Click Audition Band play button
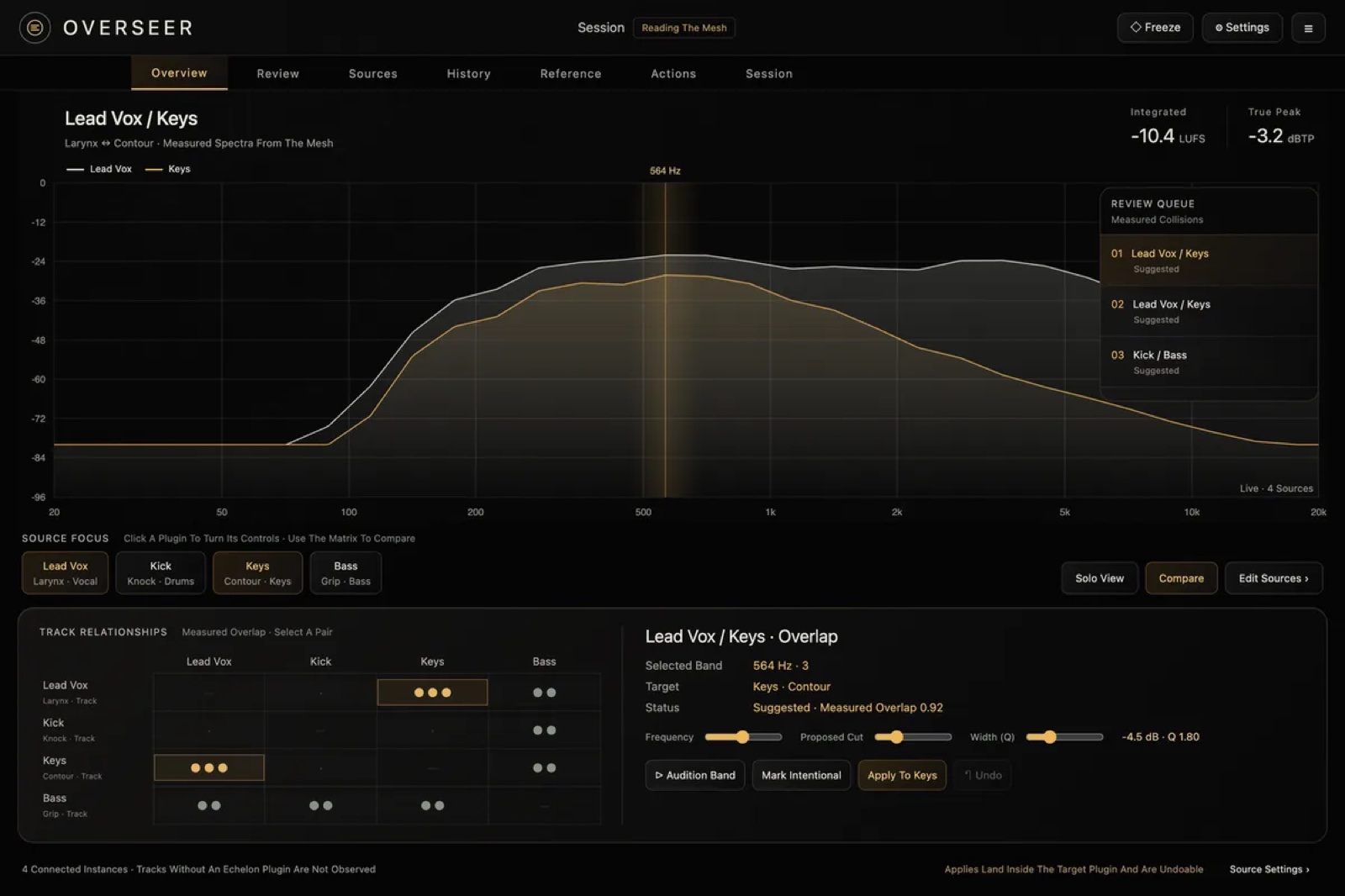Screen dimensions: 1345x896 tap(694, 775)
